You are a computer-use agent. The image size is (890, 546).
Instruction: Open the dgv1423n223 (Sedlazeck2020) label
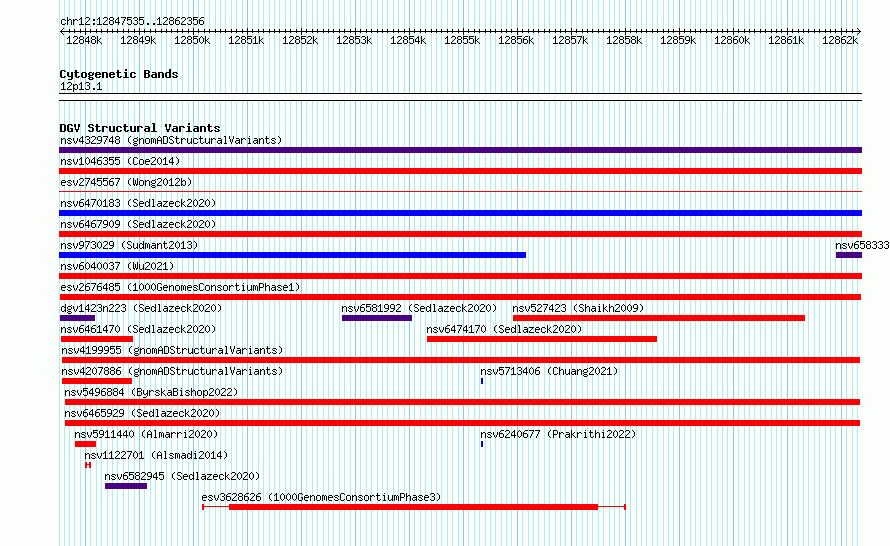coord(141,308)
